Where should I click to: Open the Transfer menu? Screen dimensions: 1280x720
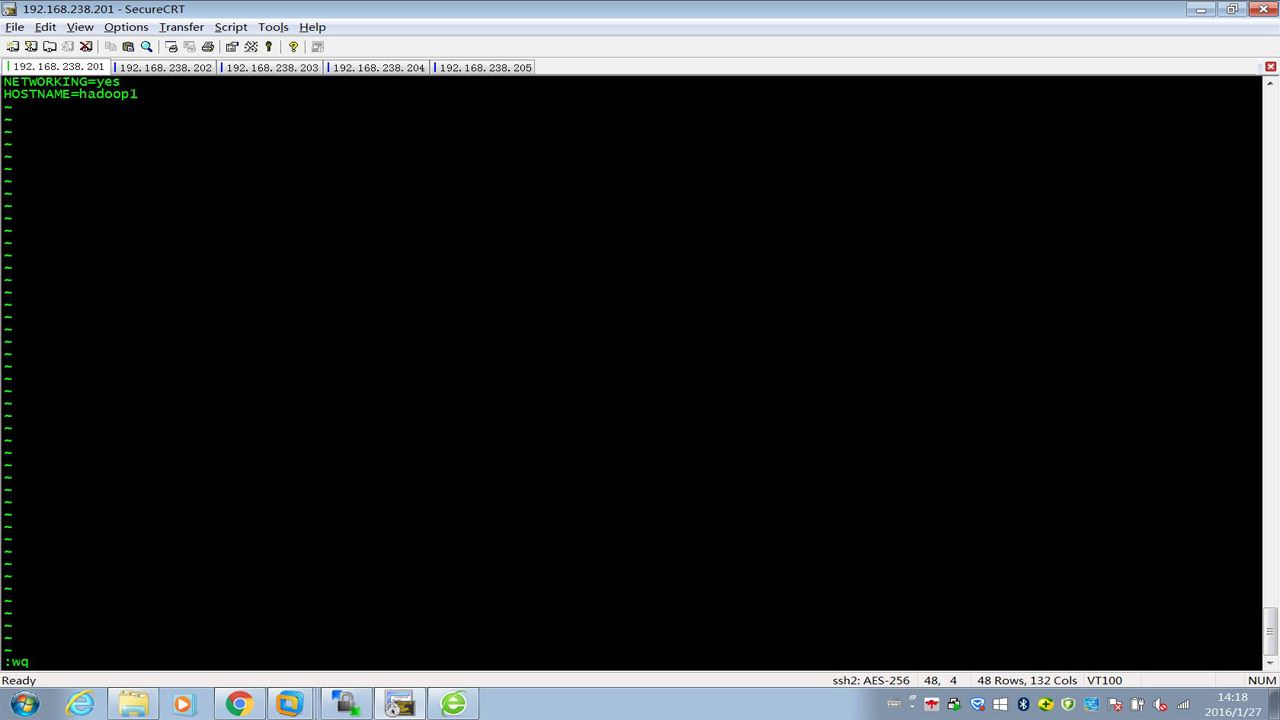(181, 27)
